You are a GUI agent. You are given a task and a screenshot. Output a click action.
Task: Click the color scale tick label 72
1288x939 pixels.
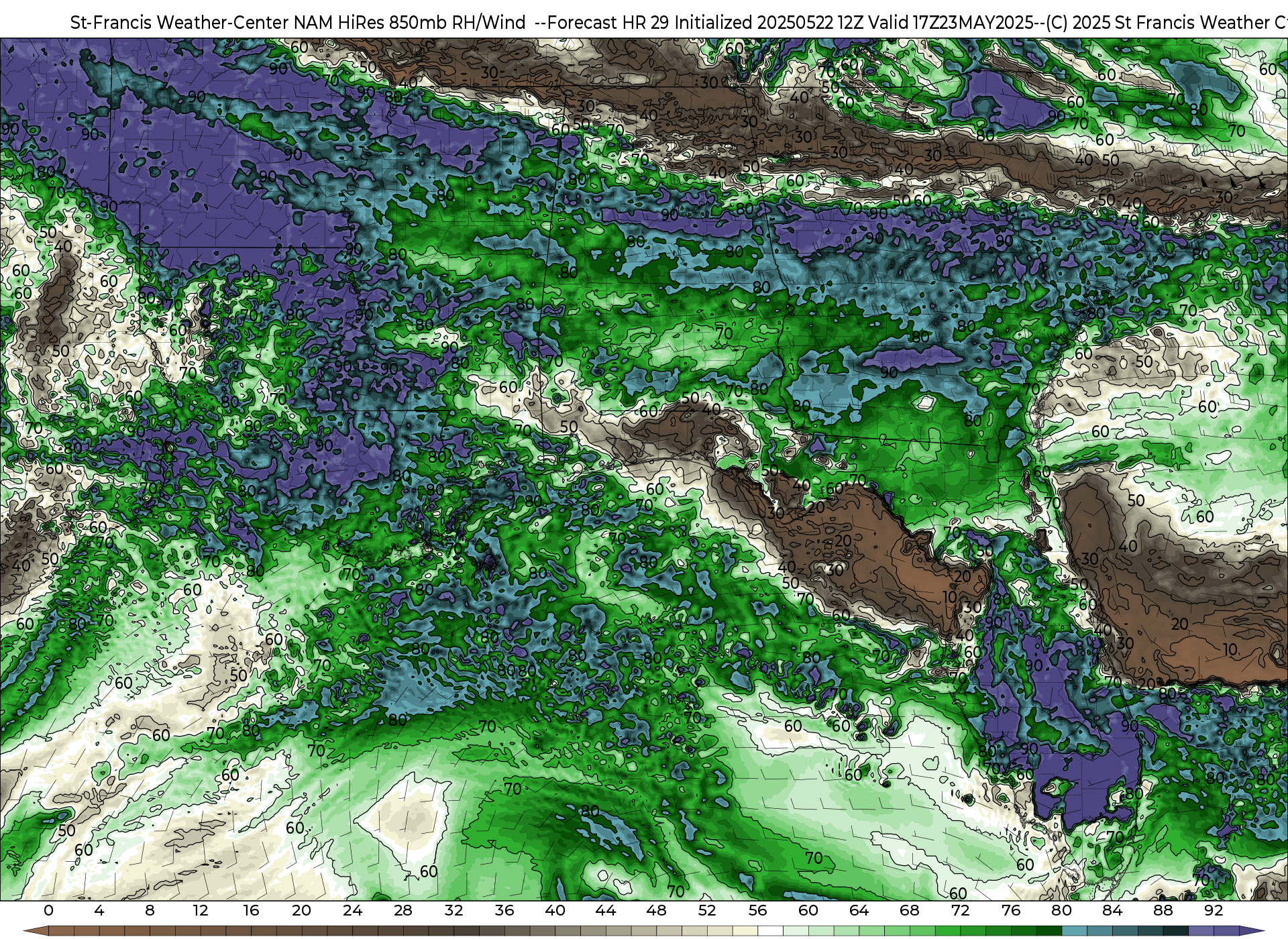tap(960, 911)
